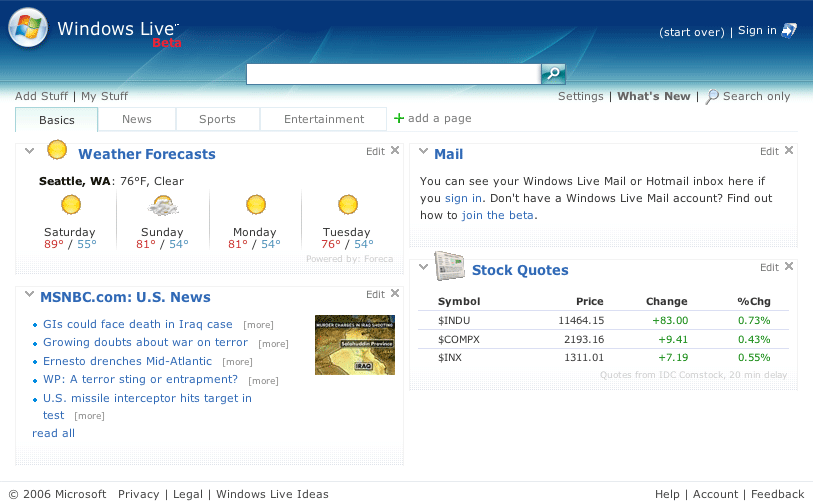Open the Stock Quotes title link
This screenshot has width=813, height=504.
click(x=520, y=270)
